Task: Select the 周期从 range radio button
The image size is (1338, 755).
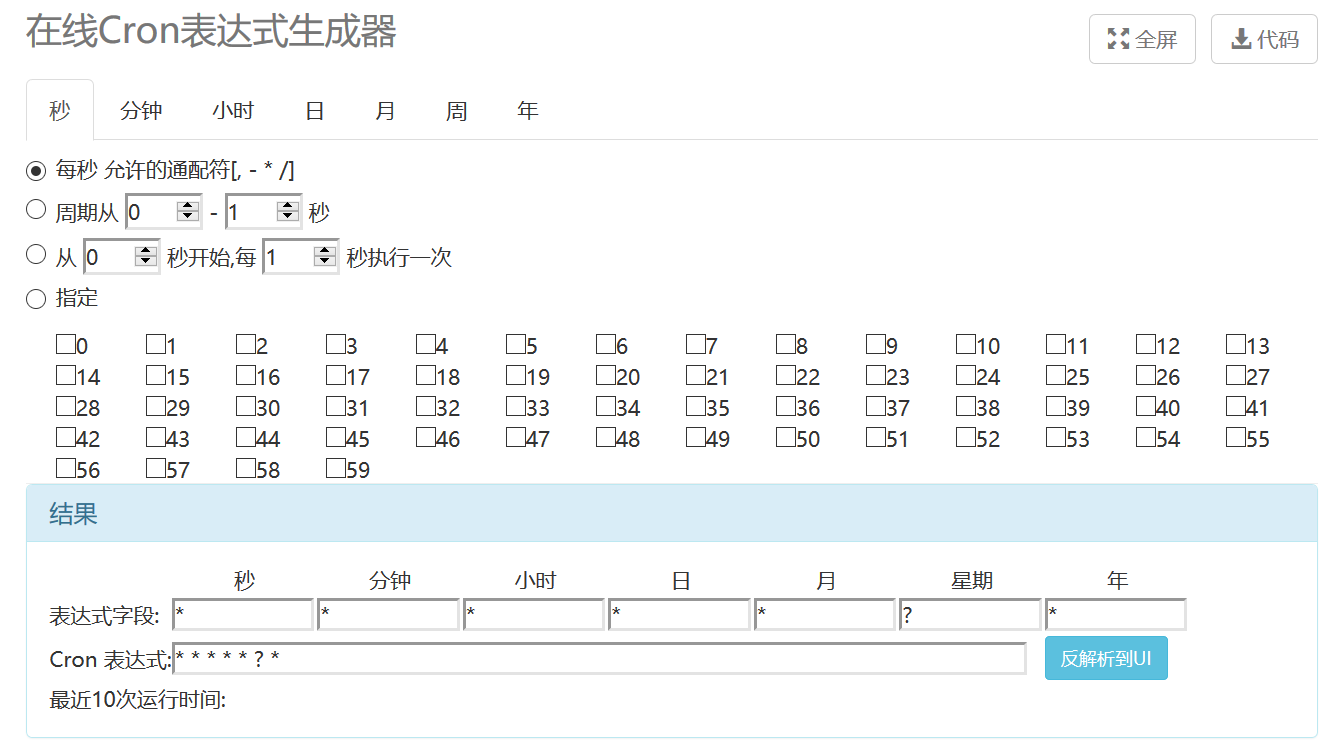Action: click(36, 210)
